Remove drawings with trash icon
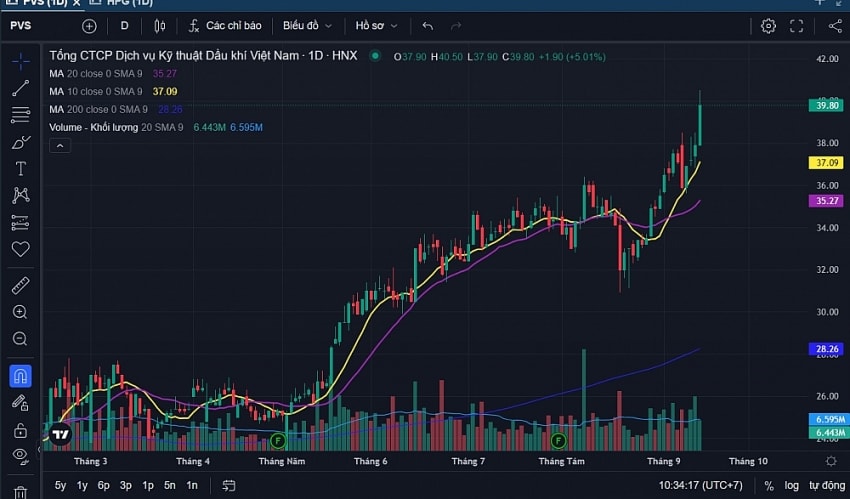The height and width of the screenshot is (499, 850). point(21,492)
